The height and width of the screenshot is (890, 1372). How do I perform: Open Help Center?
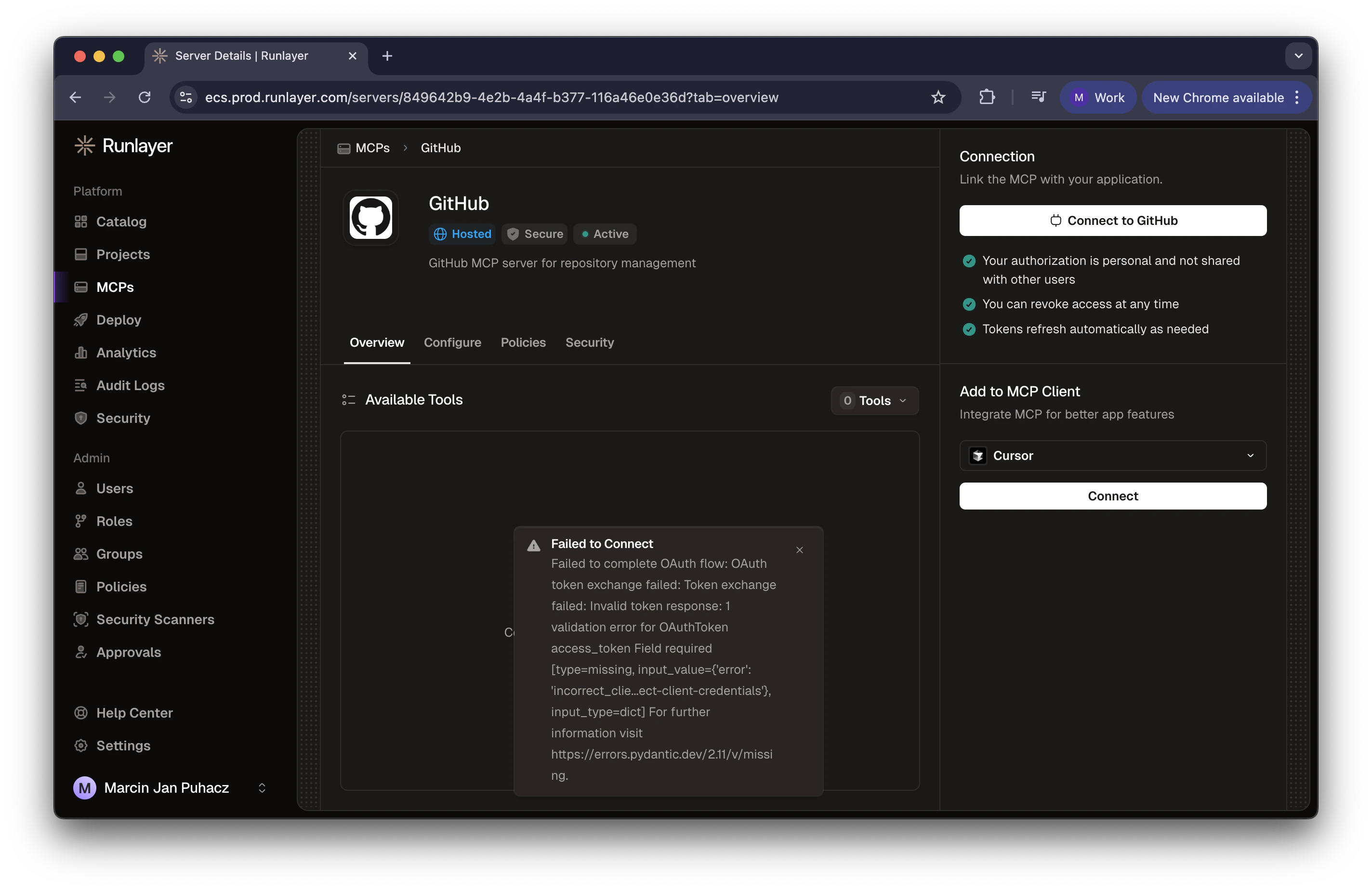(134, 713)
